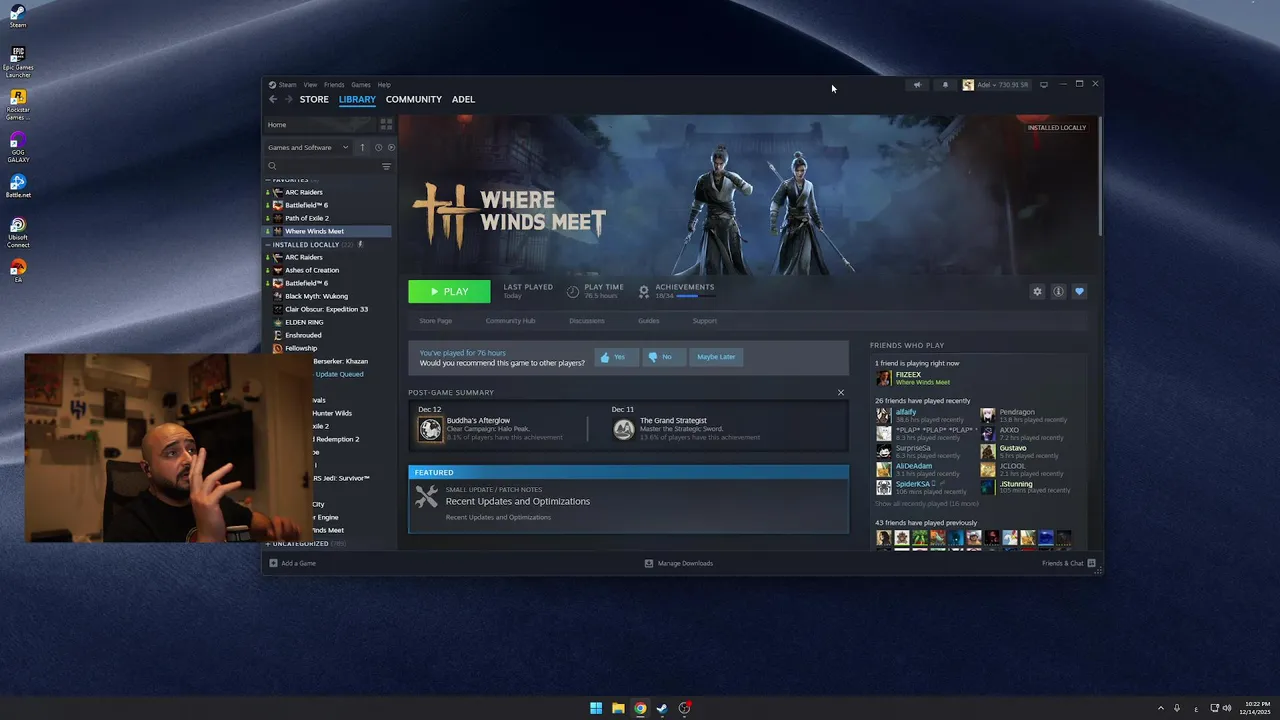The width and height of the screenshot is (1280, 720).
Task: Open the EA desktop shortcut
Action: (18, 270)
